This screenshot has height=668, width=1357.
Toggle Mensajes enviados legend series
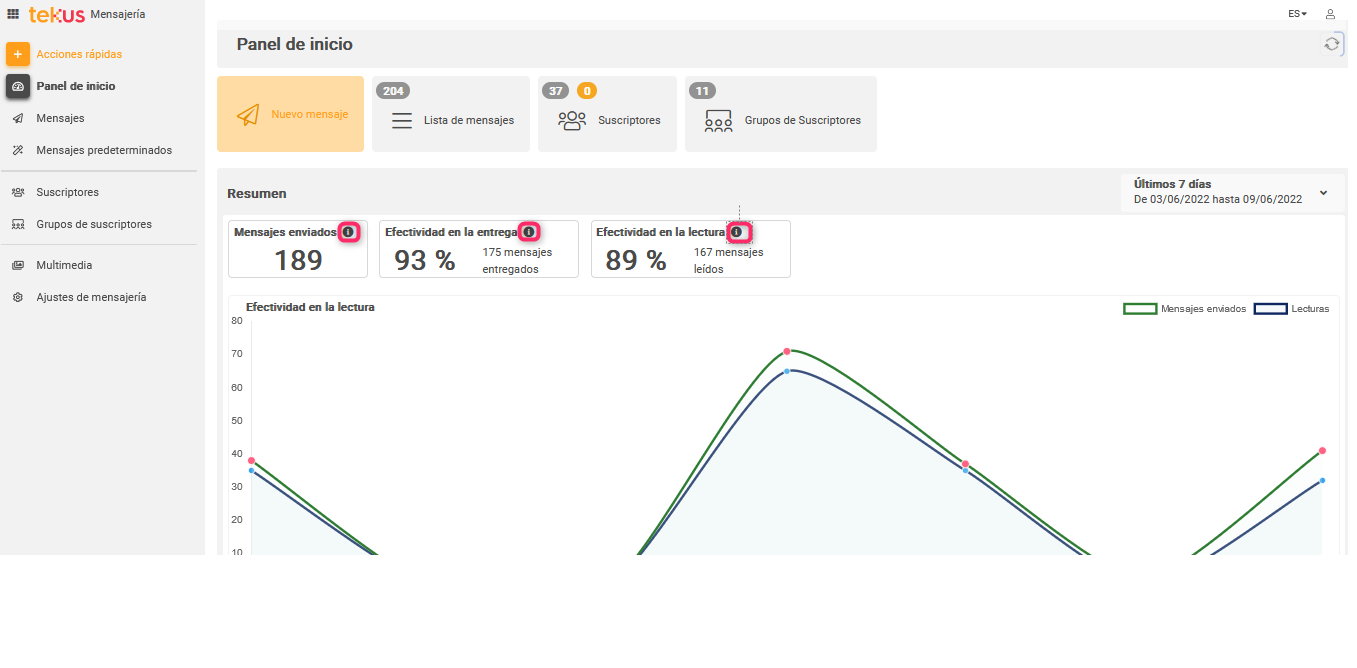click(x=1185, y=309)
